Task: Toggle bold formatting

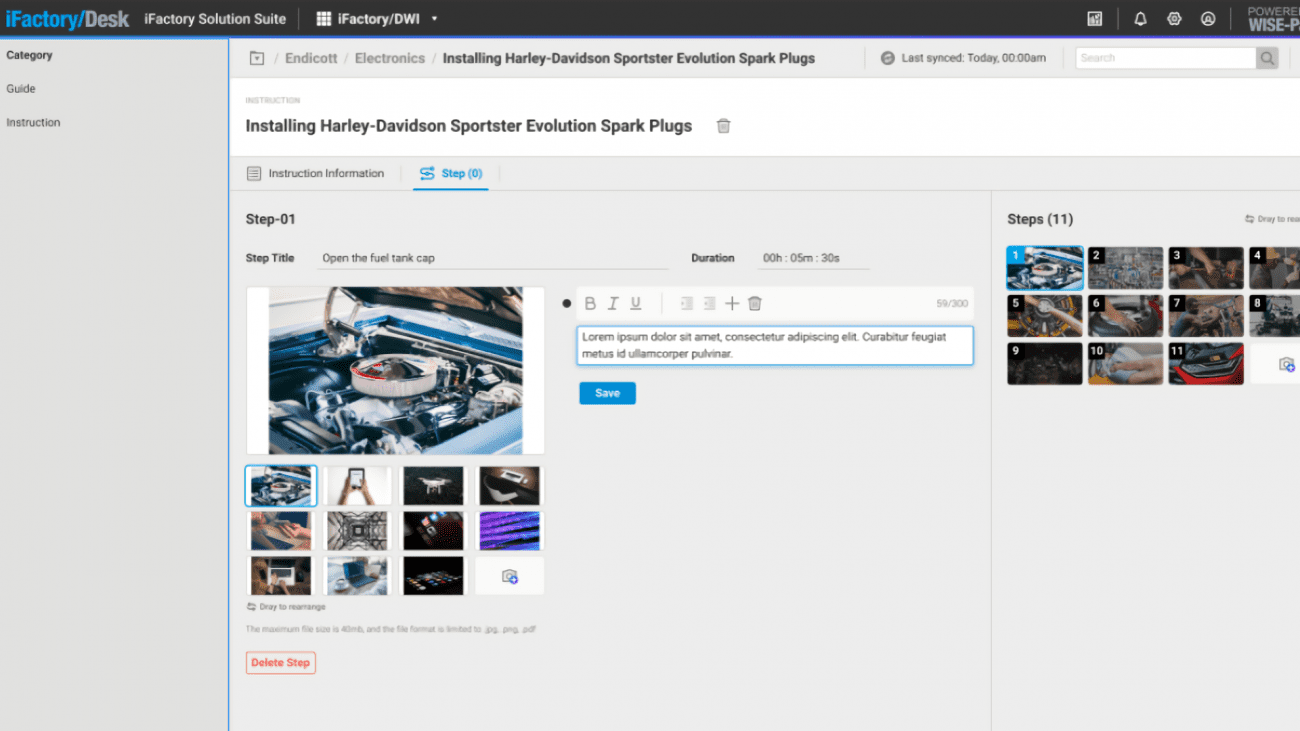Action: pyautogui.click(x=590, y=303)
